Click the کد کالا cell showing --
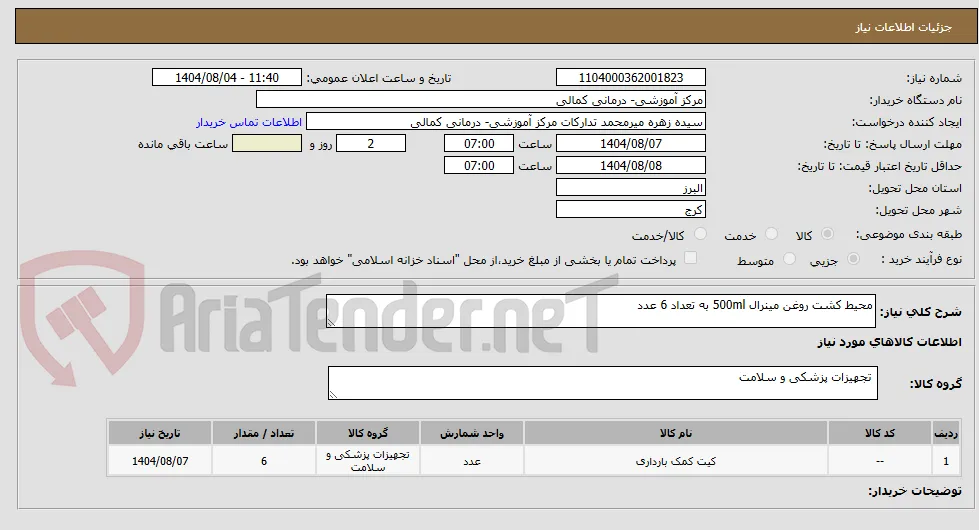This screenshot has width=979, height=530. [x=880, y=461]
